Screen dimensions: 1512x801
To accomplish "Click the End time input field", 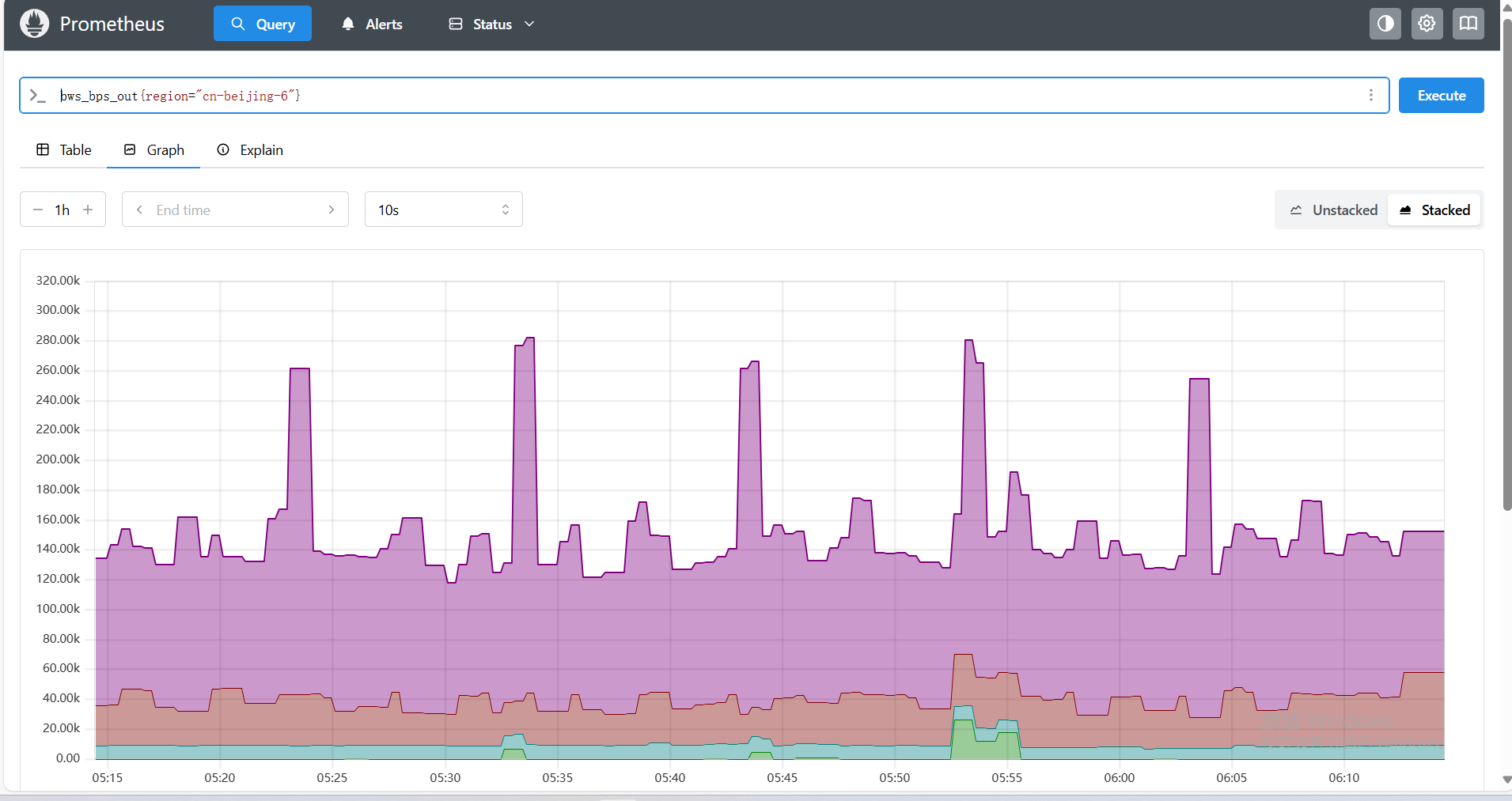I will (x=235, y=210).
